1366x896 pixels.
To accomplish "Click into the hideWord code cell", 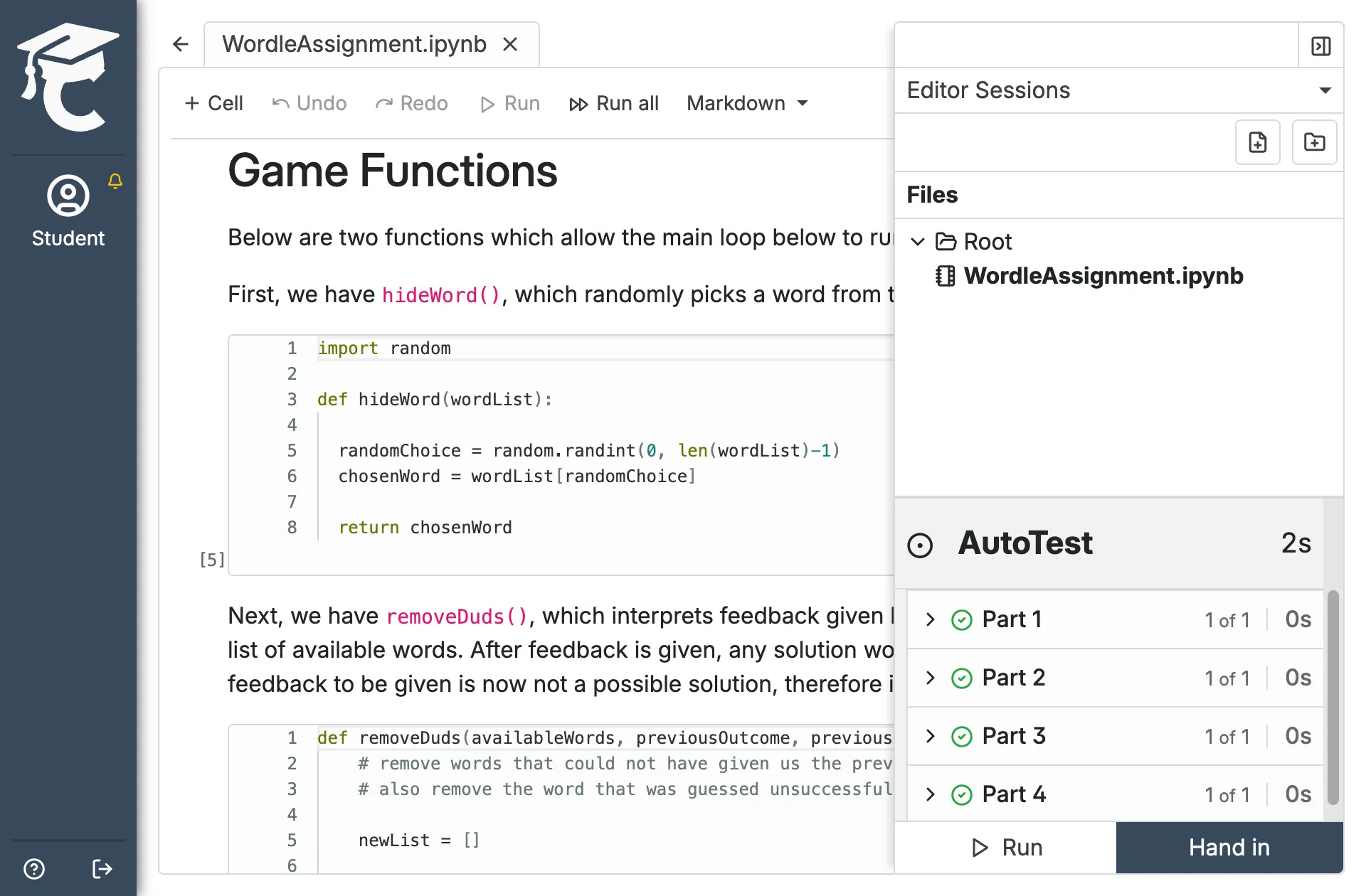I will pyautogui.click(x=561, y=454).
